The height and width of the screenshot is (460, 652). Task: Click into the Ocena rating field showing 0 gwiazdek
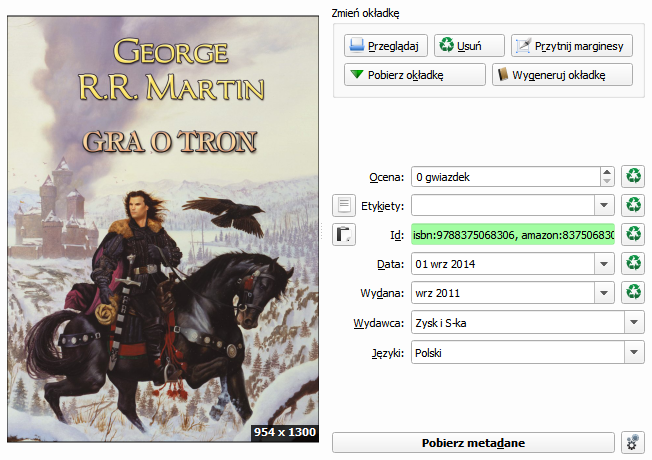pyautogui.click(x=506, y=177)
